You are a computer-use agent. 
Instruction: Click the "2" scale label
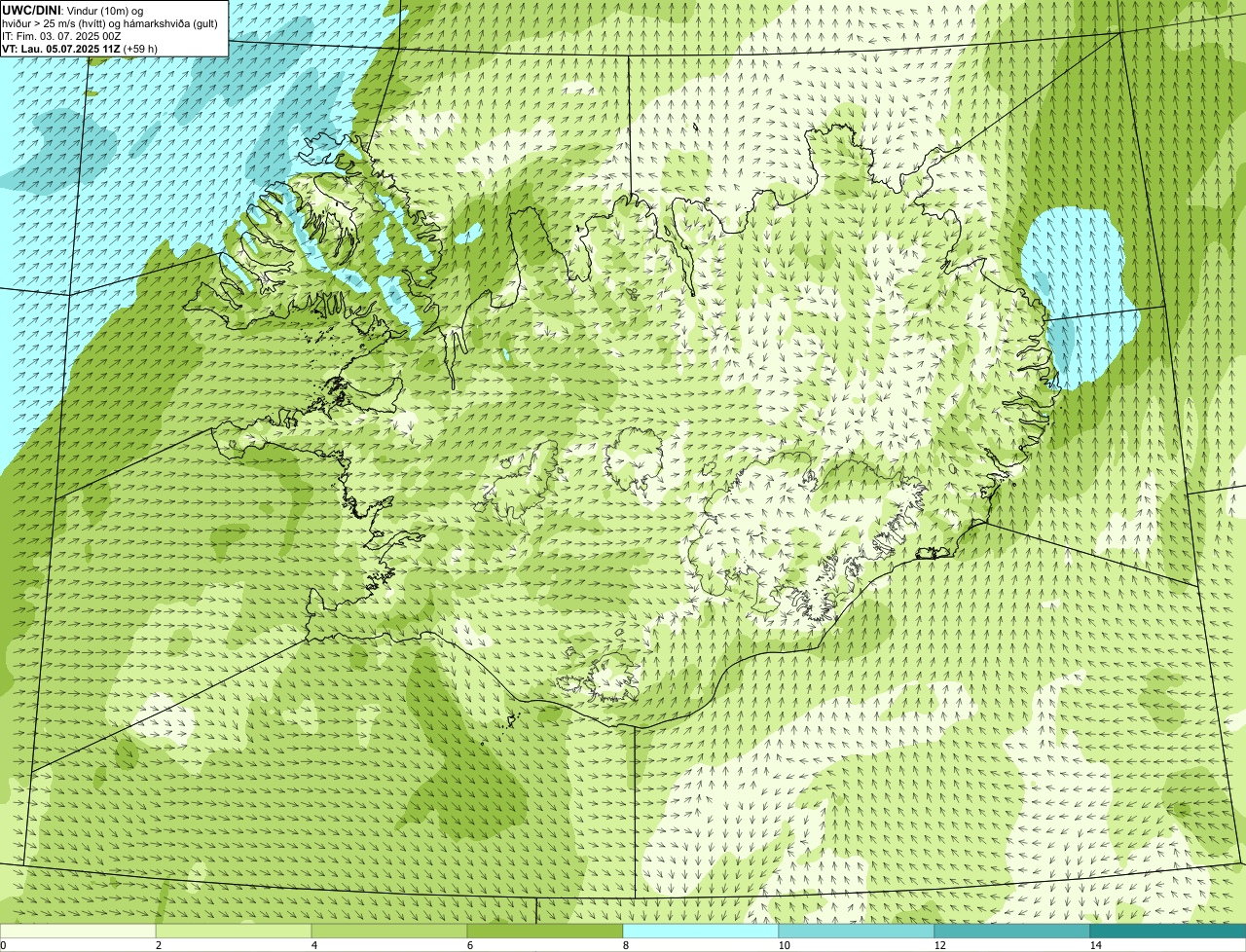(158, 945)
